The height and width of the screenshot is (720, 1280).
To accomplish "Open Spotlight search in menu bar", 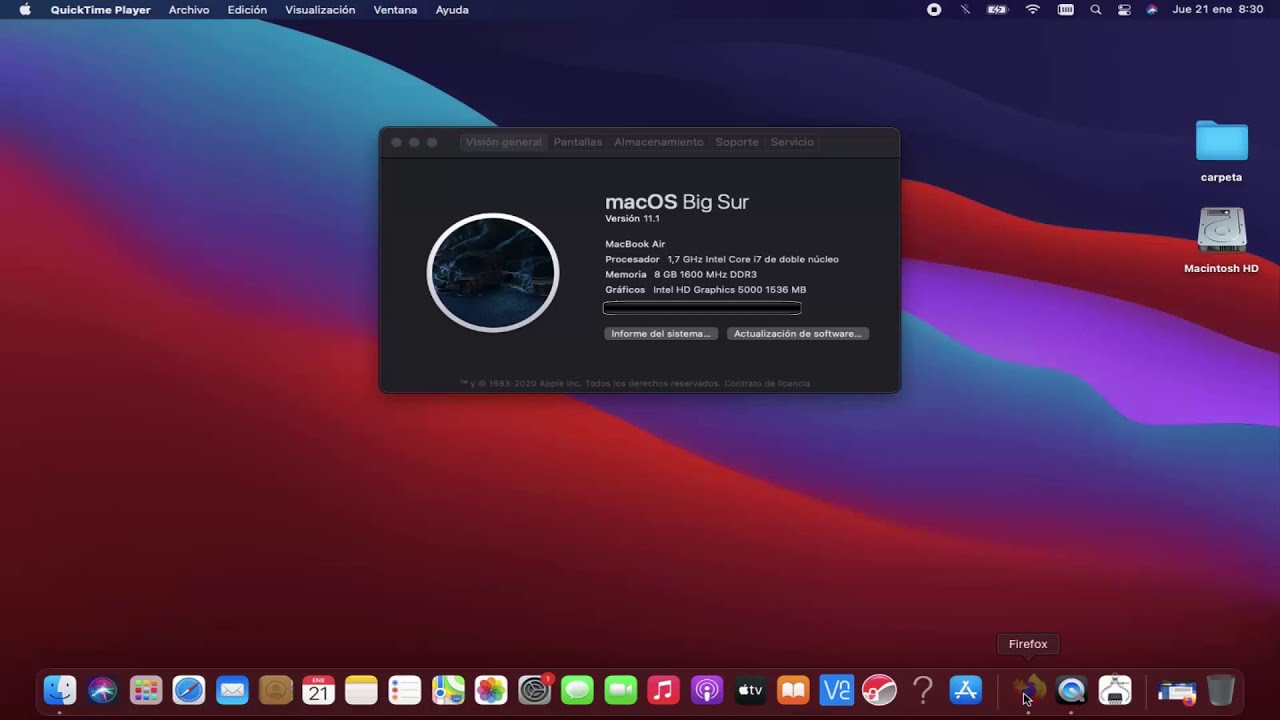I will point(1096,10).
